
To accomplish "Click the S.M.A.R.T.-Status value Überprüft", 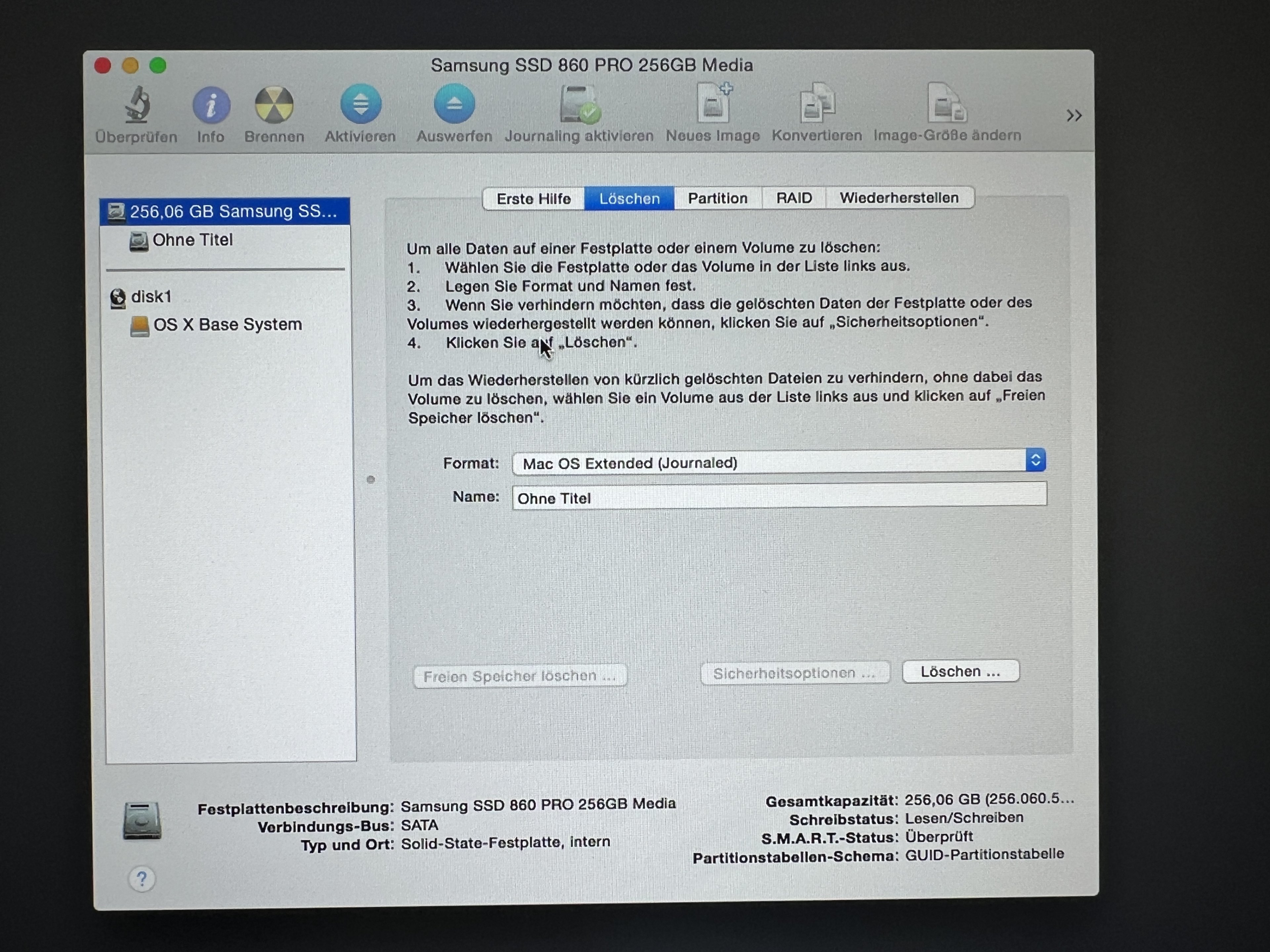I will [939, 836].
